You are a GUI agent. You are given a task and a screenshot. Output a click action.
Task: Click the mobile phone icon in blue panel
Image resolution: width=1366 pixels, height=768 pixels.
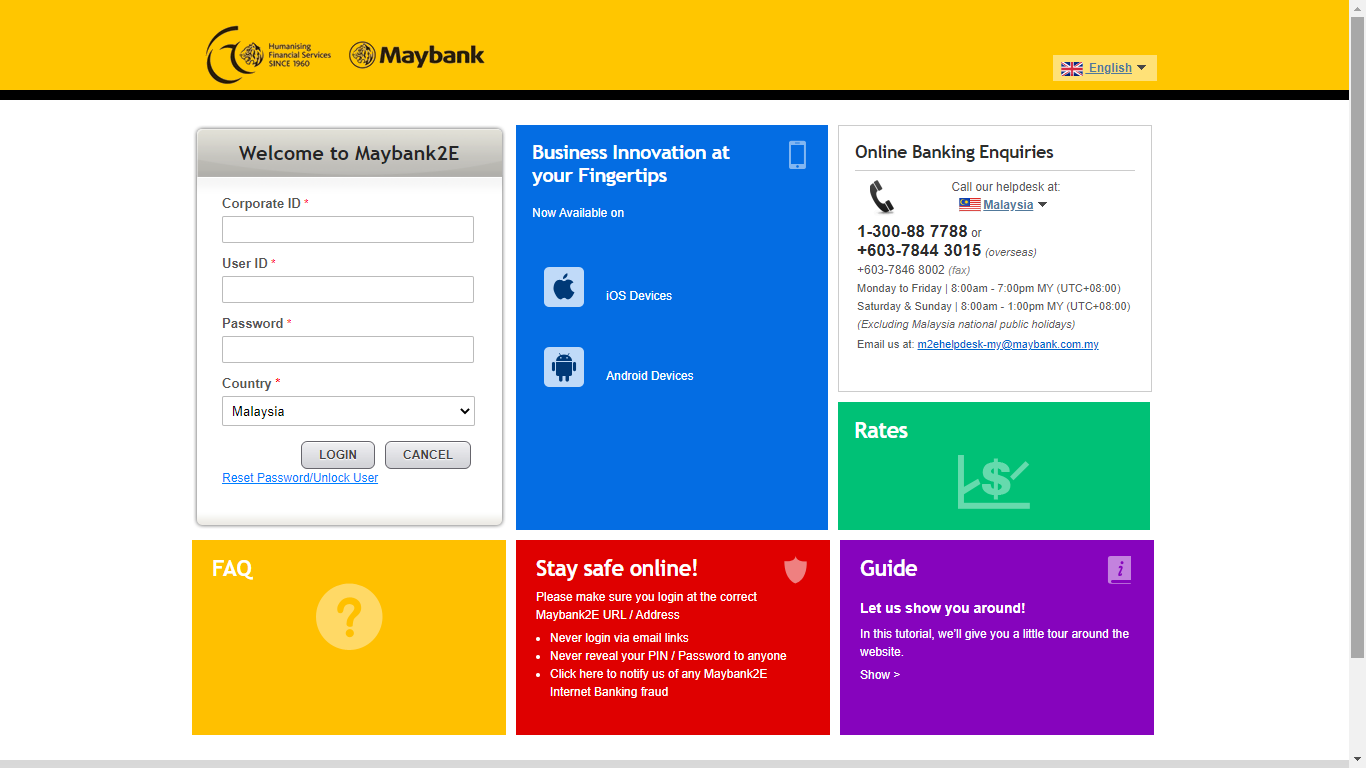point(797,155)
